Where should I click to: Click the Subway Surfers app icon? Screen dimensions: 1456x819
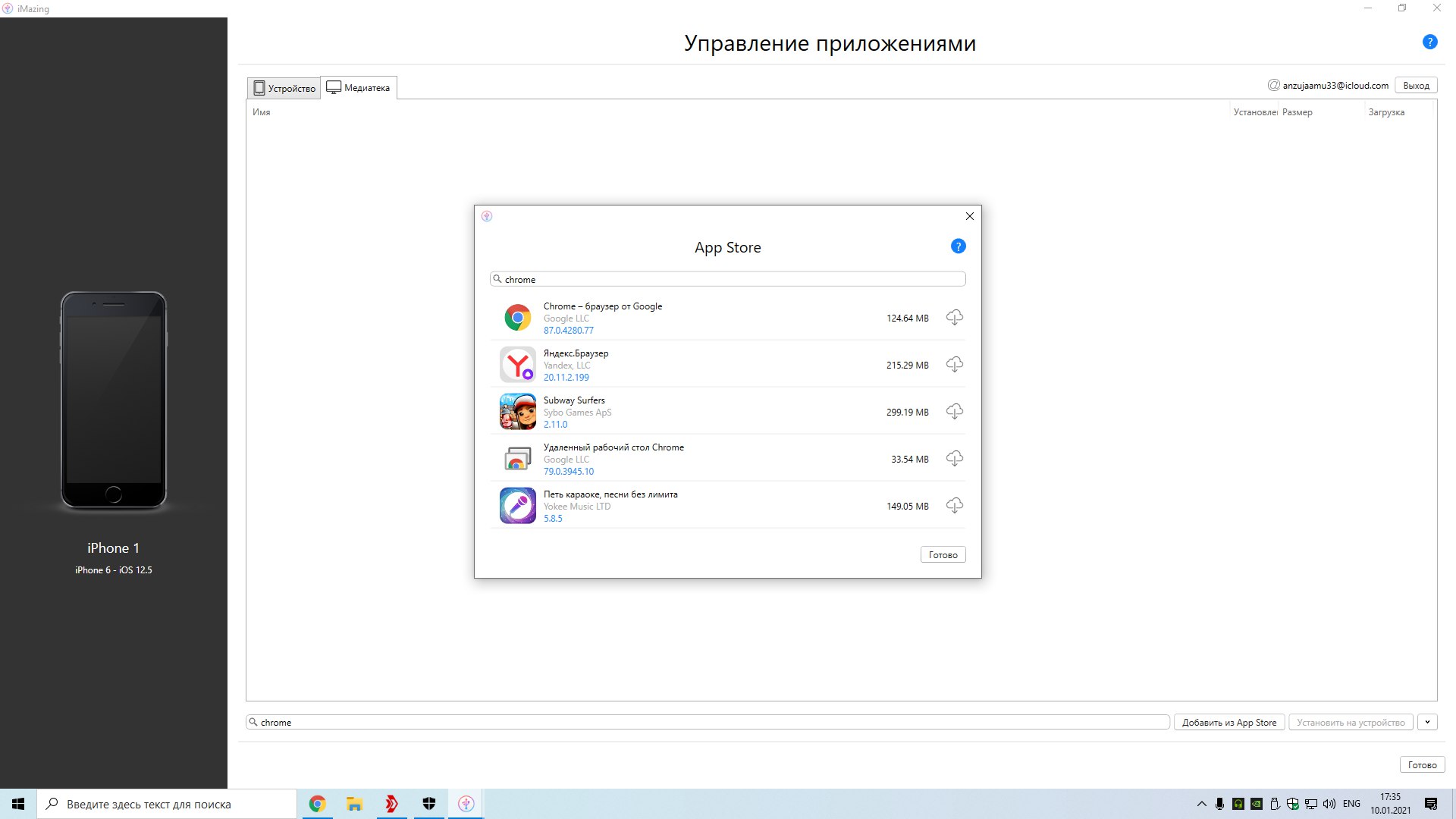[518, 412]
